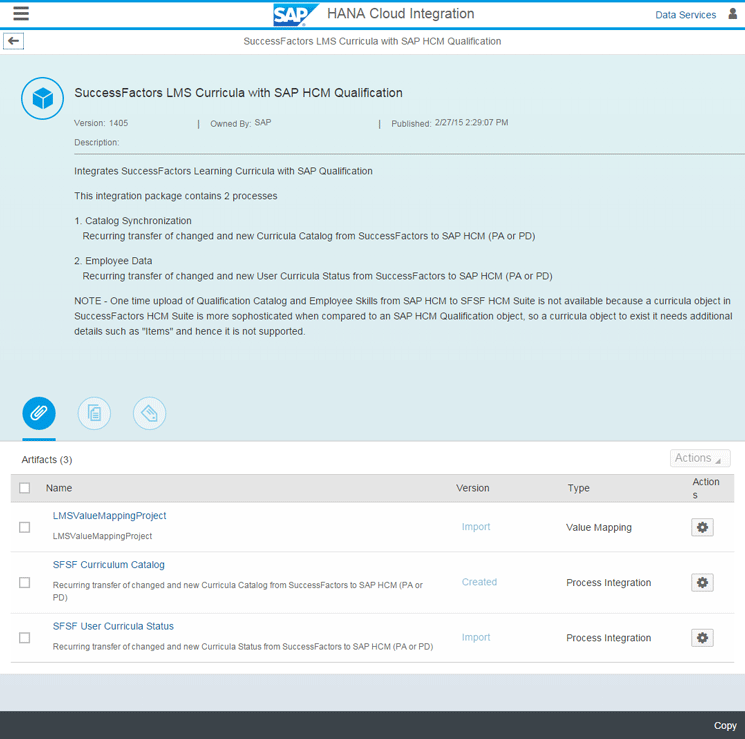The height and width of the screenshot is (739, 745).
Task: Click the back arrow button
Action: tap(14, 41)
